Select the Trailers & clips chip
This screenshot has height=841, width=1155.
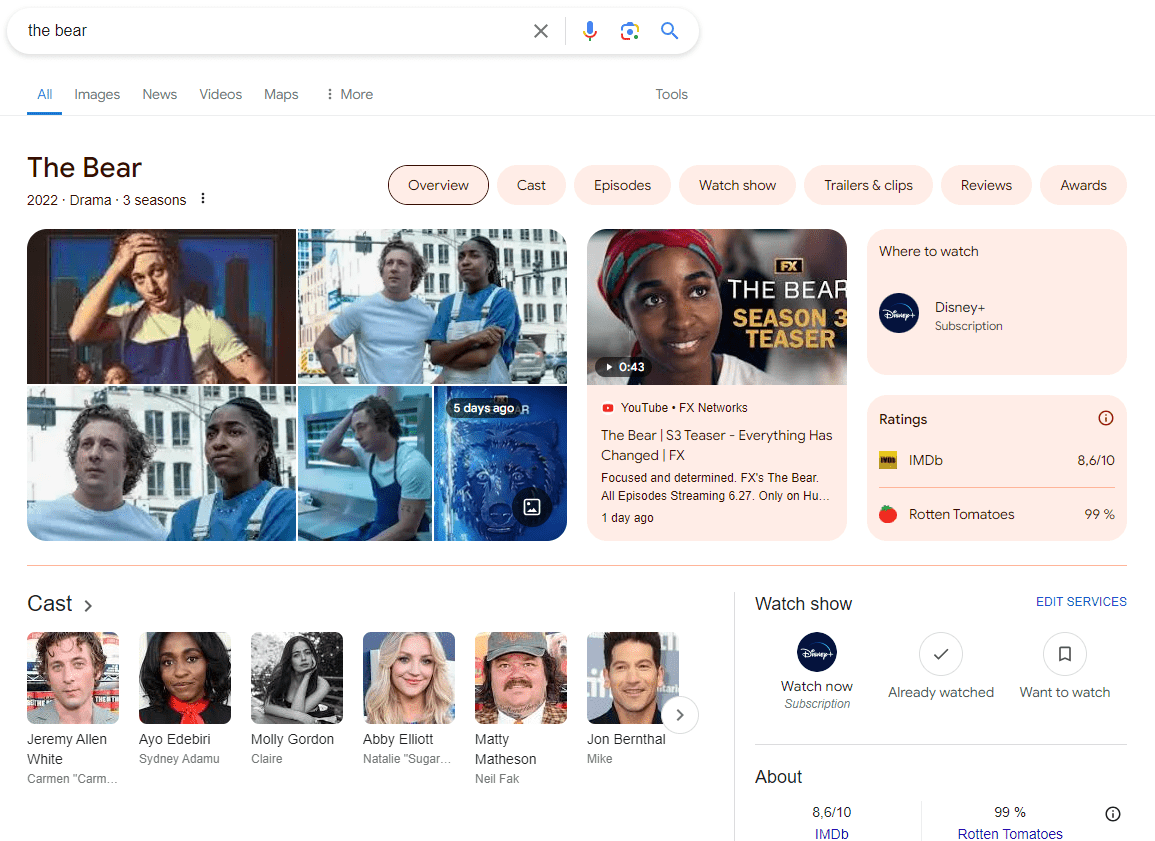coord(868,185)
